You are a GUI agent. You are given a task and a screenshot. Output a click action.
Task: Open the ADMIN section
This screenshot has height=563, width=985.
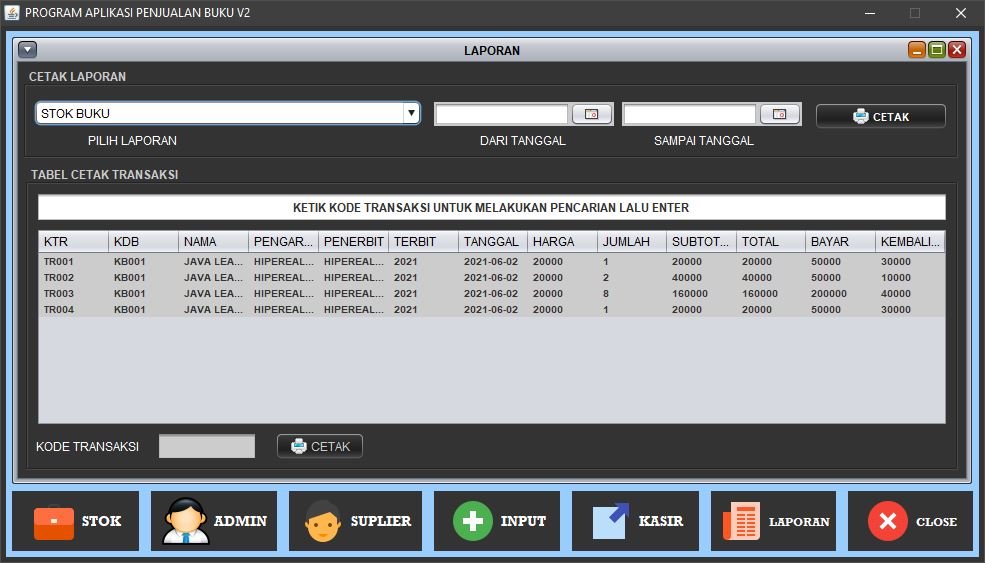(214, 521)
